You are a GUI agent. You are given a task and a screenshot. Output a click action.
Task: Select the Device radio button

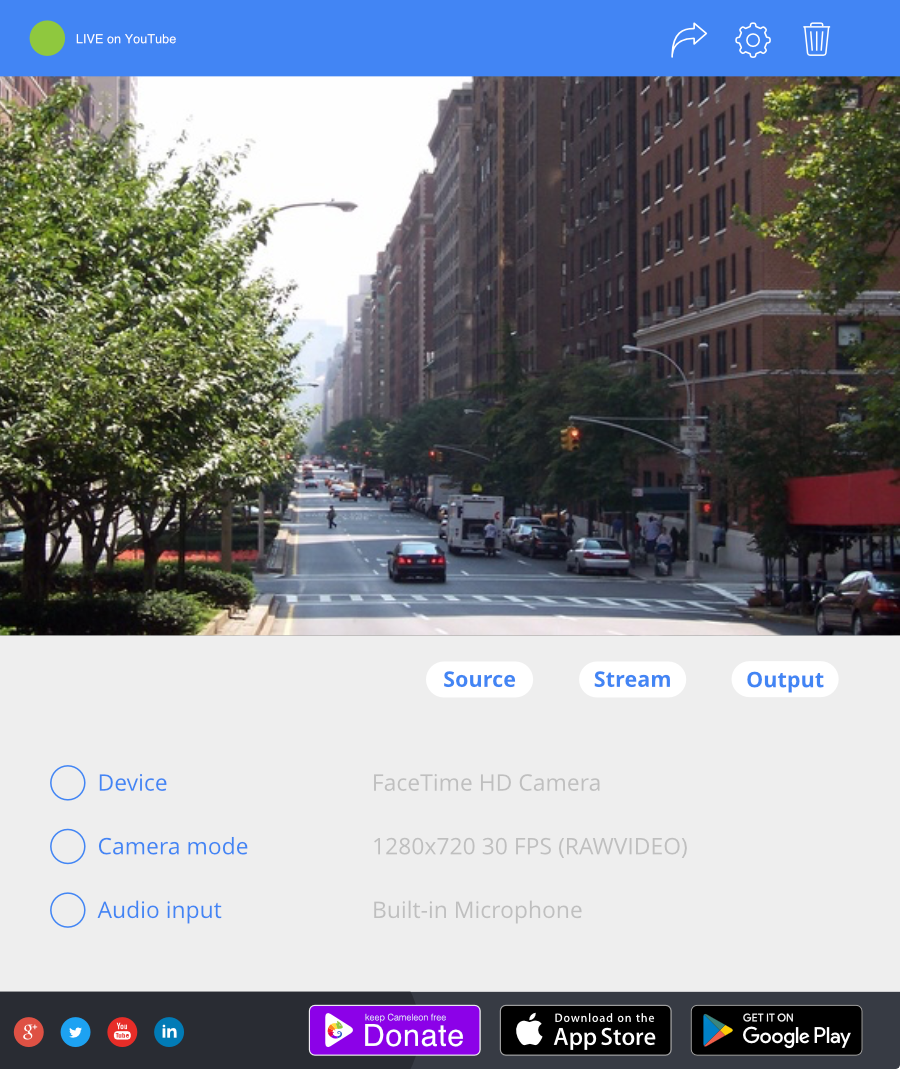[x=68, y=783]
